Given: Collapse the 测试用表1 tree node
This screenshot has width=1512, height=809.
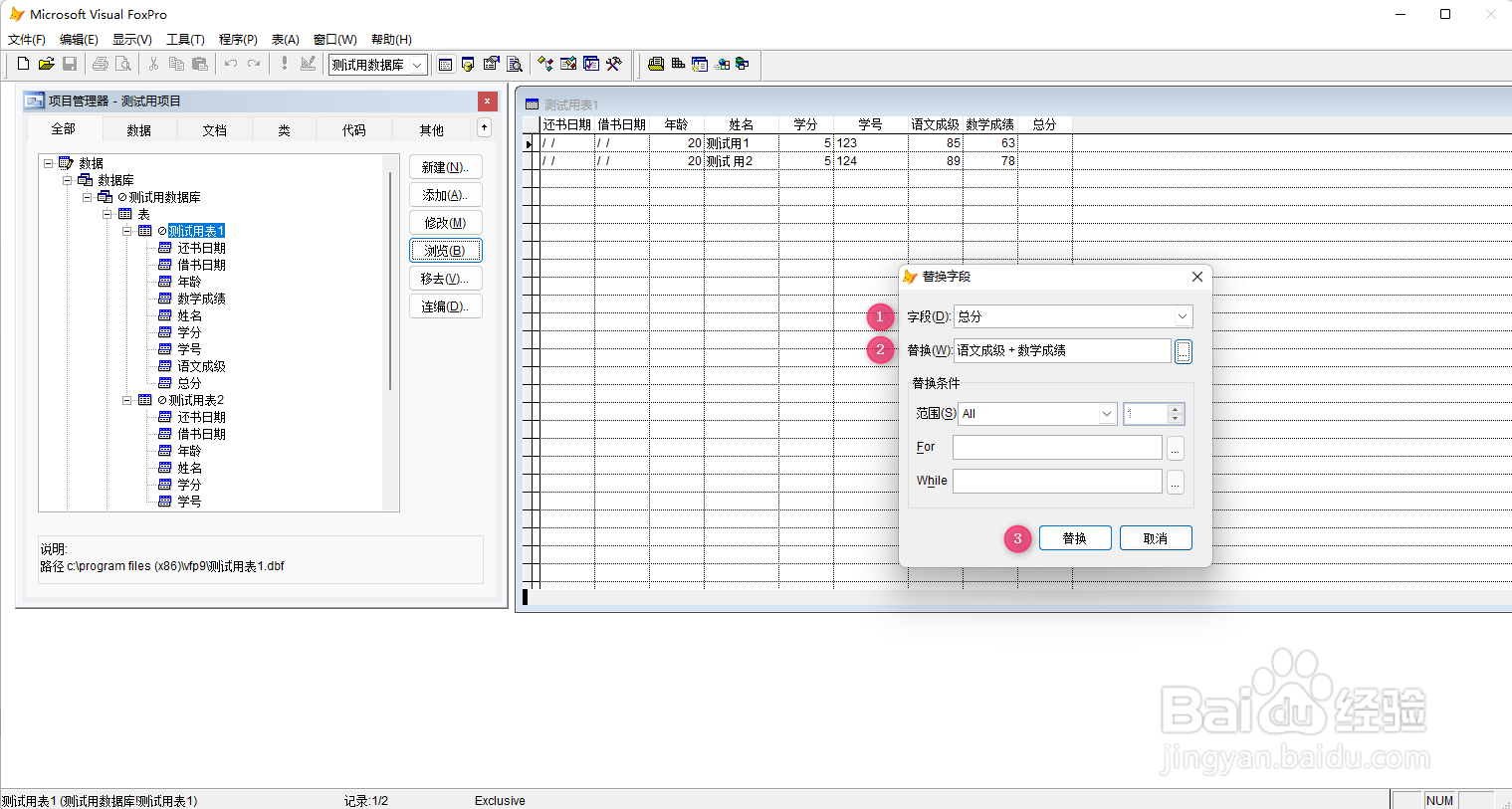Looking at the screenshot, I should pos(127,230).
